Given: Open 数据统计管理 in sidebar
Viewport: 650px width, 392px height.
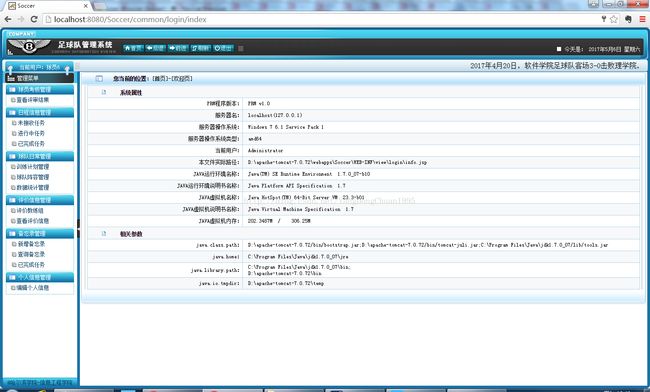Looking at the screenshot, I should (x=32, y=187).
